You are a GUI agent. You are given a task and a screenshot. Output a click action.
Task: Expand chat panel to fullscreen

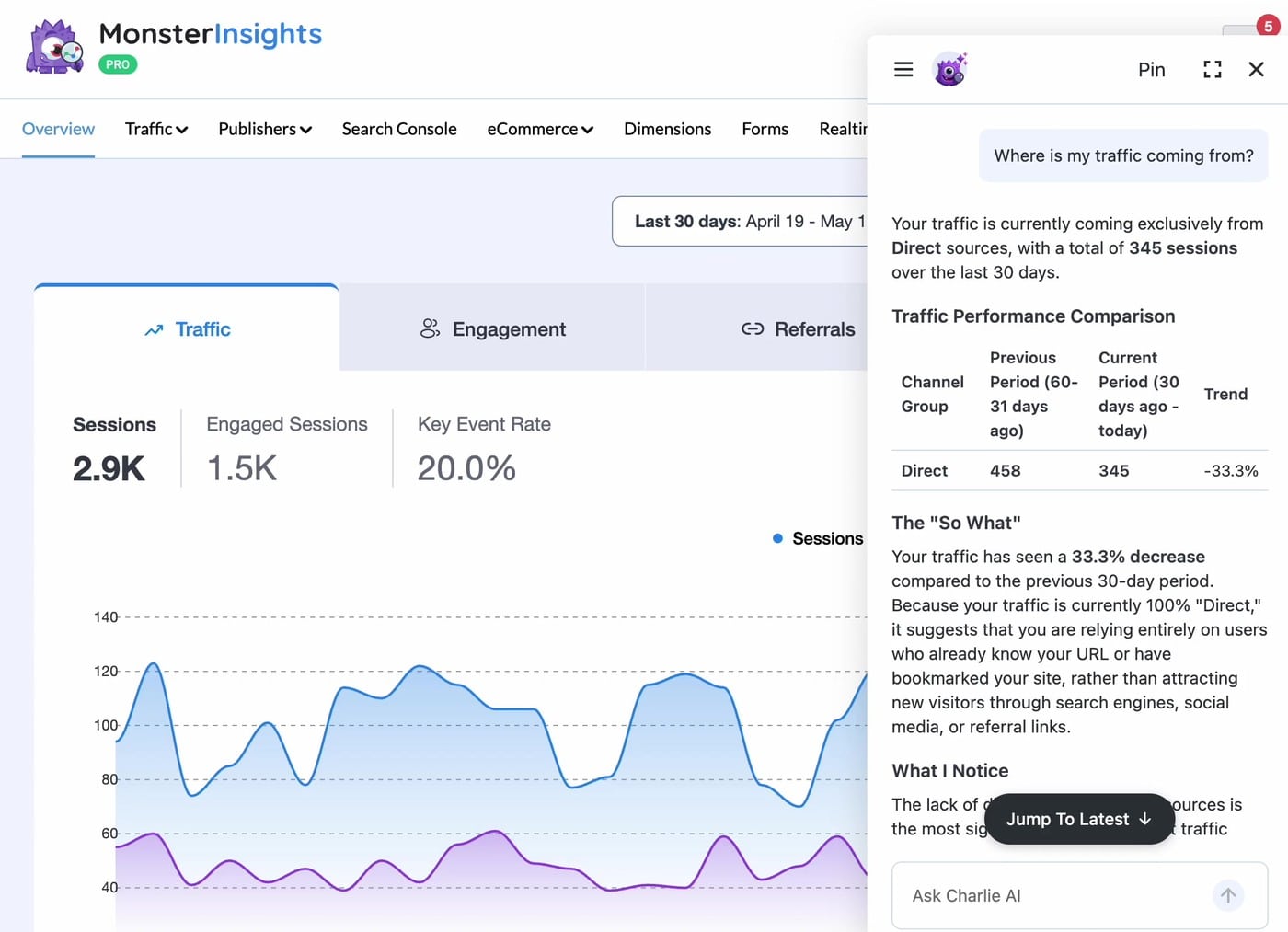point(1213,69)
